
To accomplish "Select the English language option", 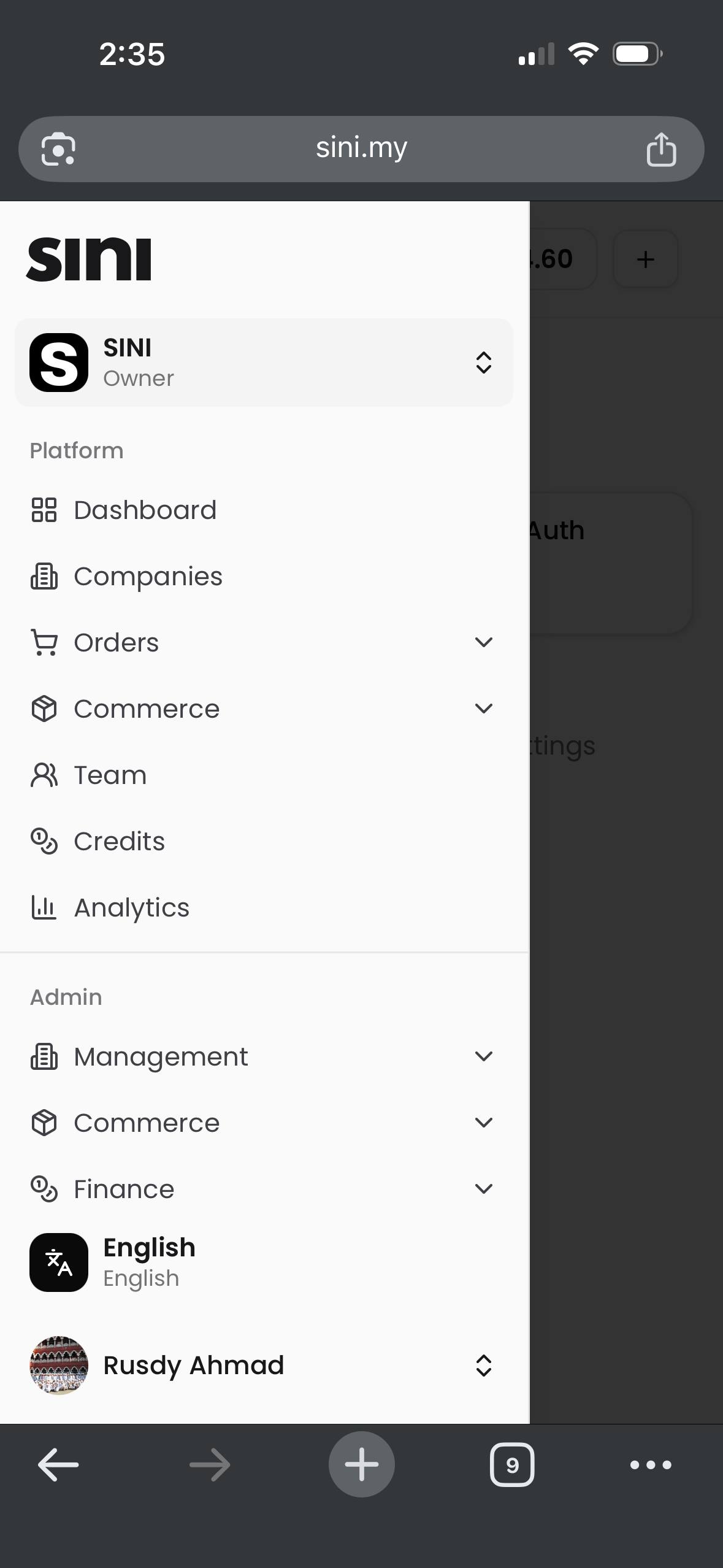I will (149, 1262).
